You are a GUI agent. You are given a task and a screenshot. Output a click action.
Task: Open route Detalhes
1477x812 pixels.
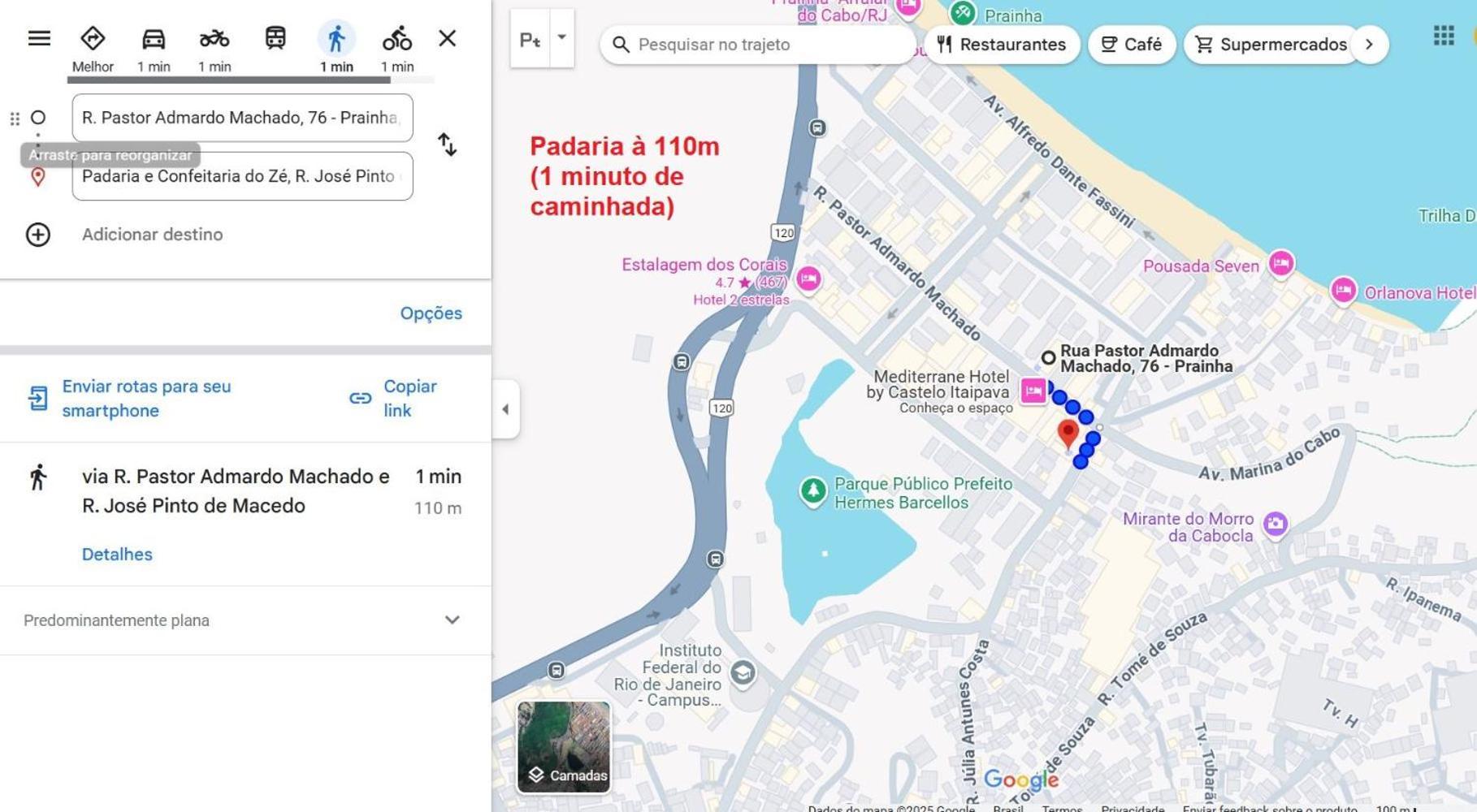(117, 555)
